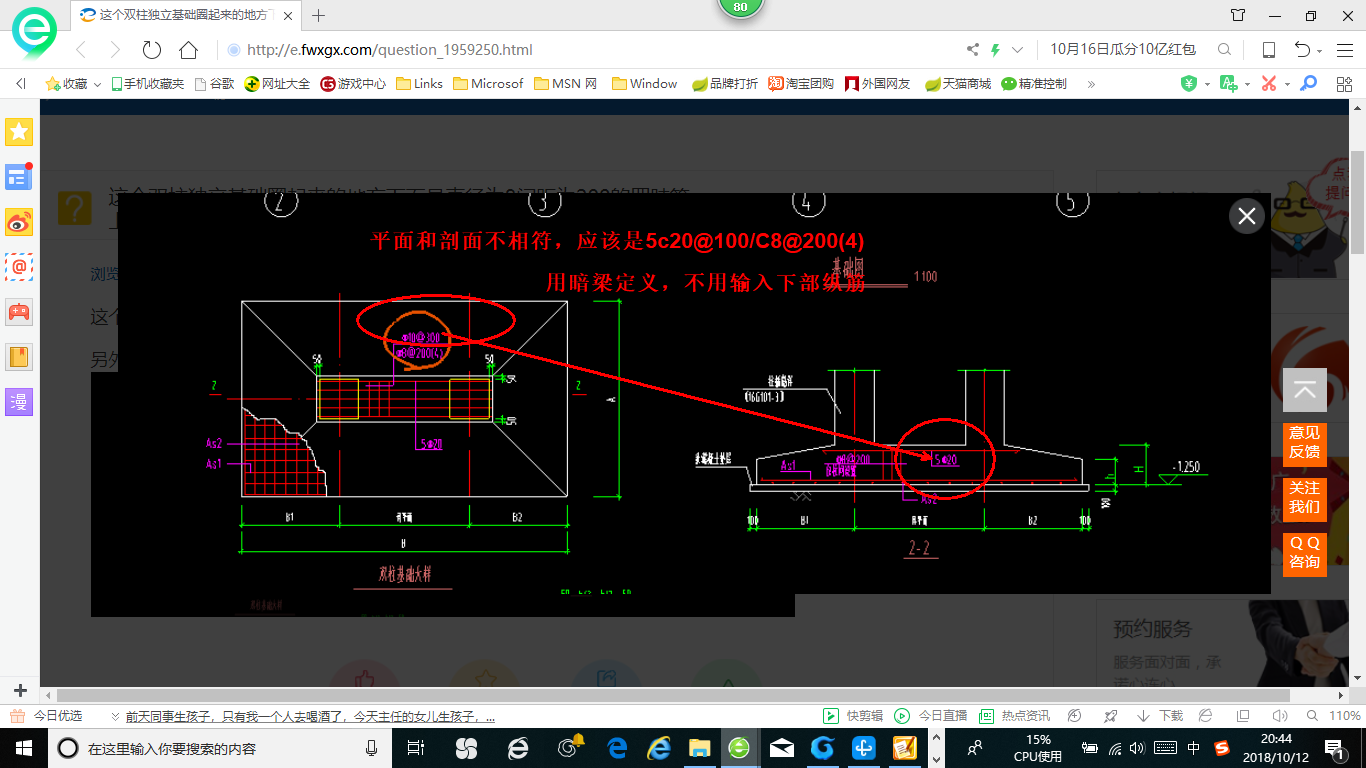Expand the scissors screenshot dropdown arrow
The image size is (1366, 768).
pos(1286,84)
